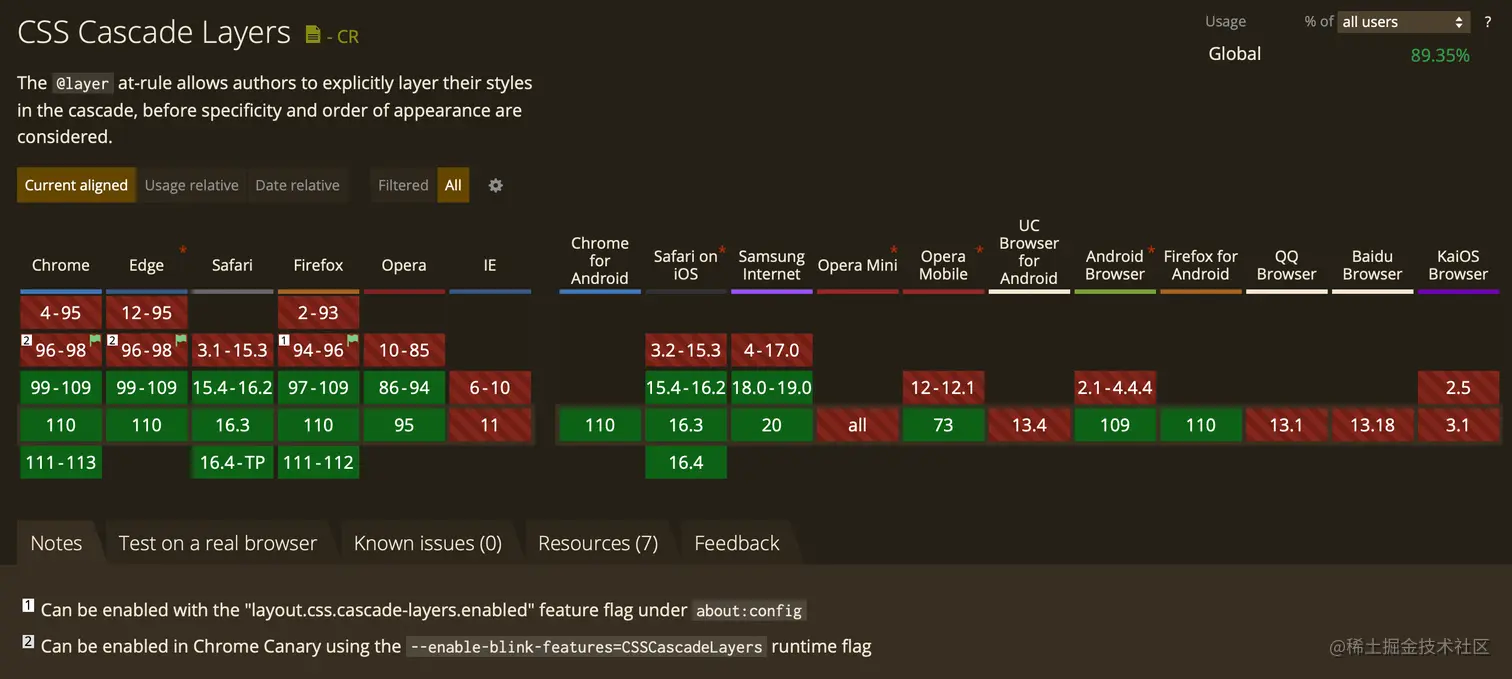Screen dimensions: 1512x679
Task: Open the Resources (7) tab
Action: [x=598, y=543]
